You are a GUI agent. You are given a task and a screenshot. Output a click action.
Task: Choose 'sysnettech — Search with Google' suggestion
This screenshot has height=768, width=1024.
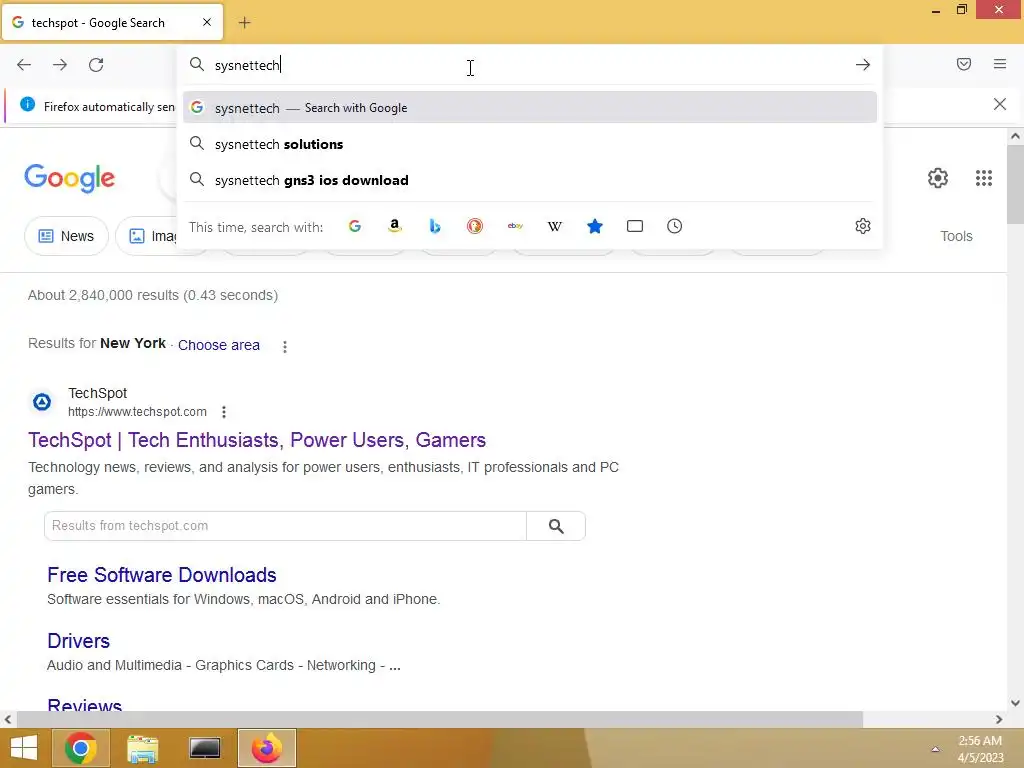[530, 108]
